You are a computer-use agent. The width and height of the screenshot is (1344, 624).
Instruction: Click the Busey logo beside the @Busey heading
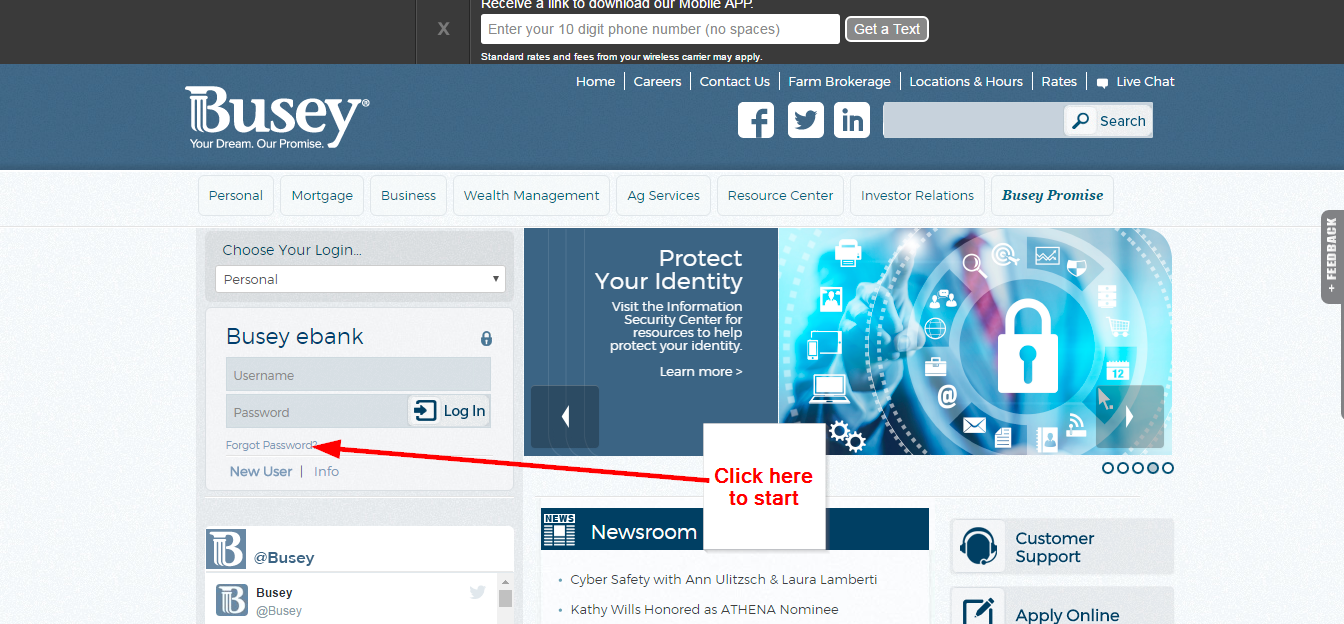click(x=225, y=549)
